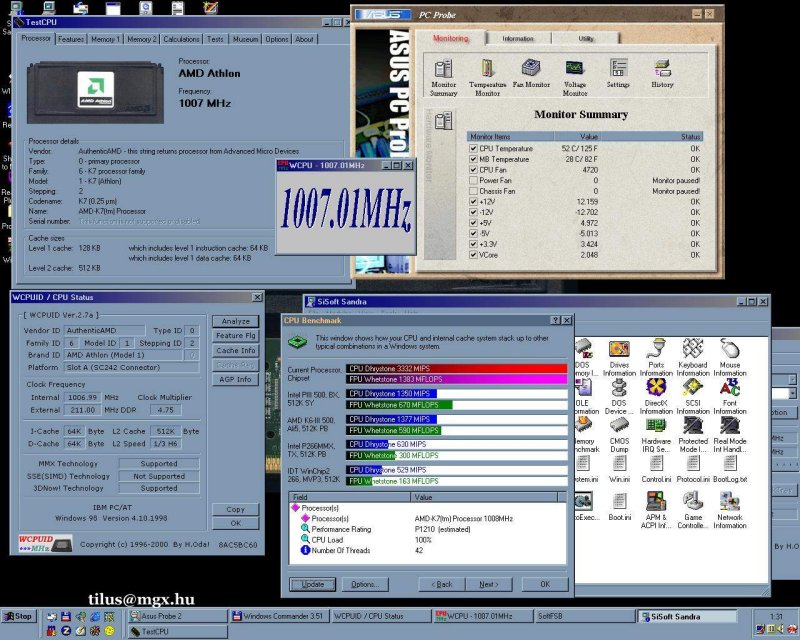
Task: Select Font Information icon in Sandra
Action: coord(730,397)
